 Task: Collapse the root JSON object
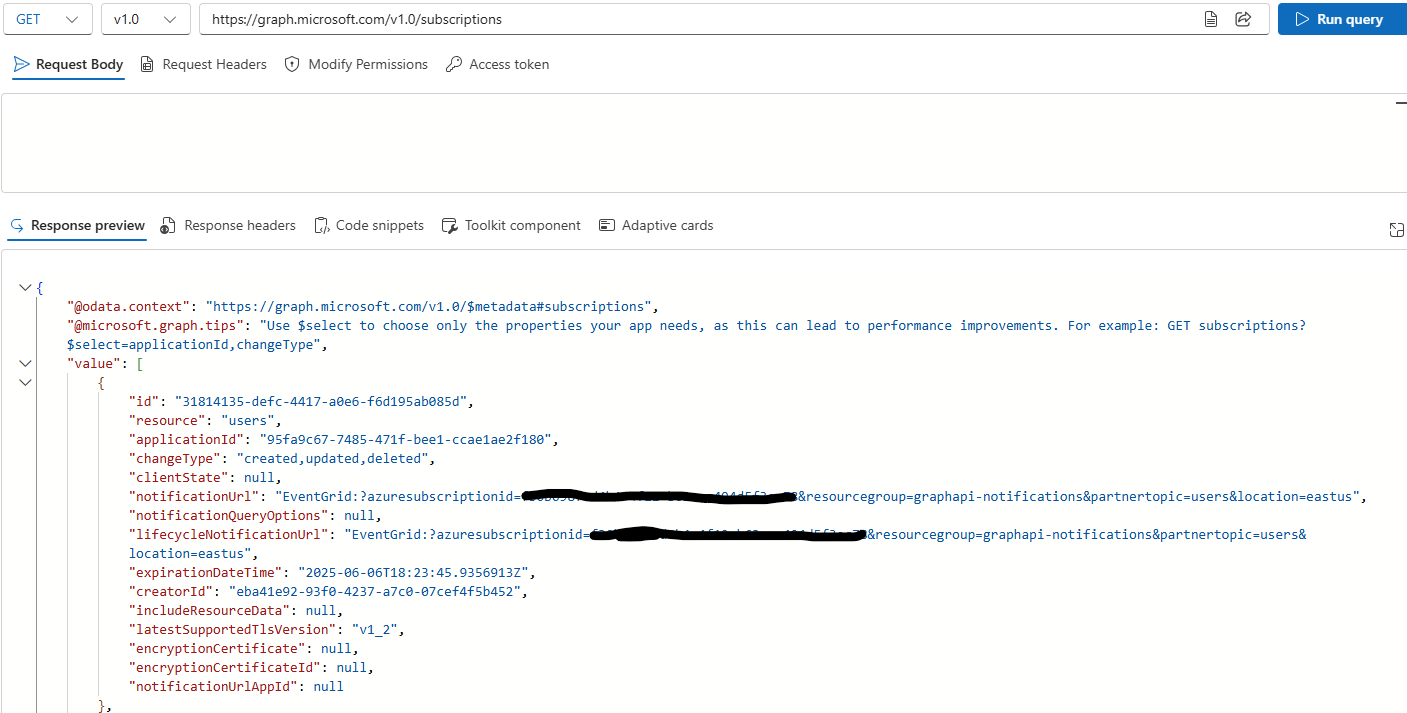pyautogui.click(x=25, y=288)
